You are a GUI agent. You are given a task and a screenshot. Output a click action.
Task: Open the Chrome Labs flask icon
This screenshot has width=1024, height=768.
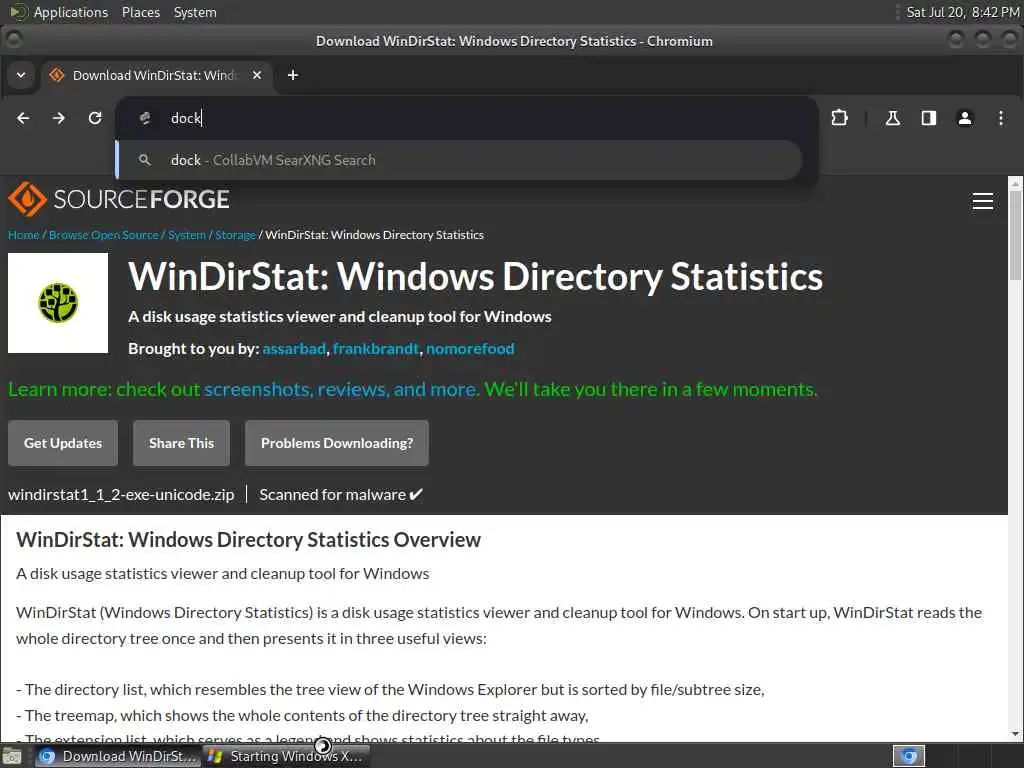(892, 118)
